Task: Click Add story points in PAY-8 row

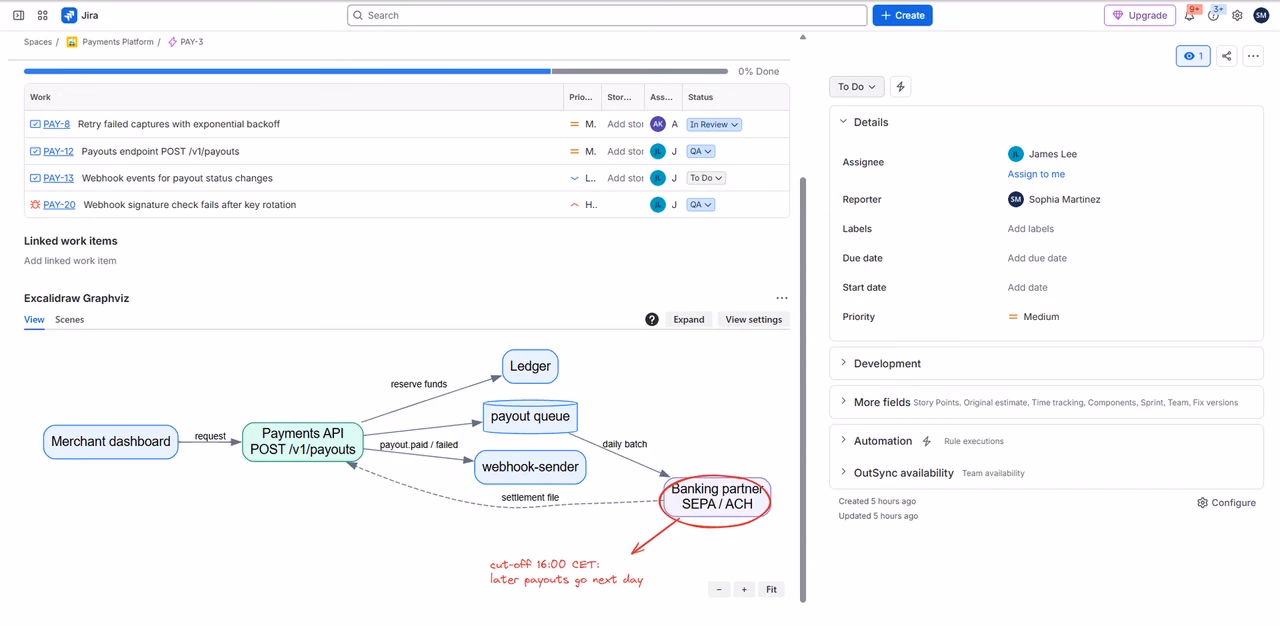Action: click(625, 124)
